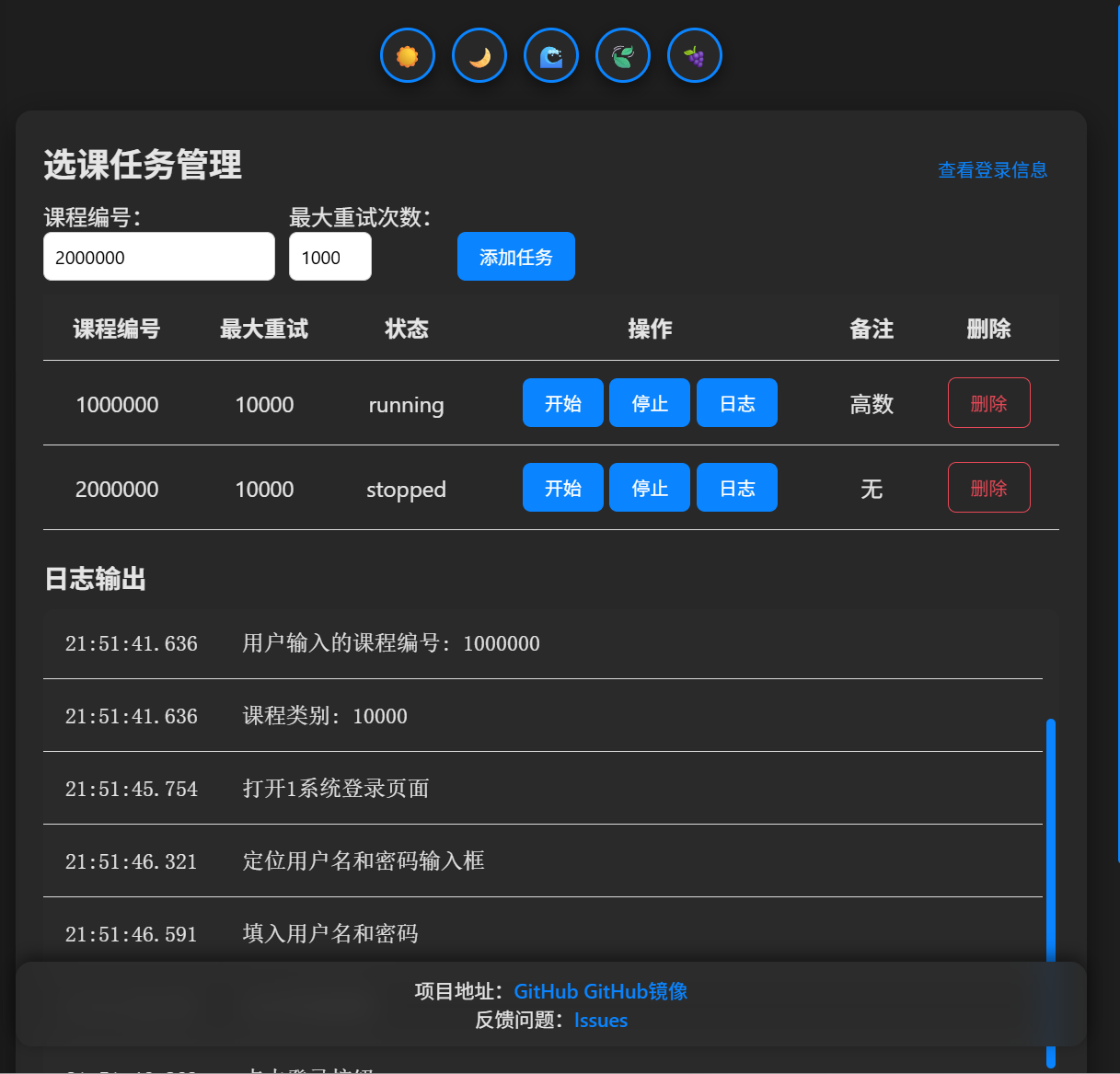Click the 状态 column header
The image size is (1120, 1074).
(406, 329)
